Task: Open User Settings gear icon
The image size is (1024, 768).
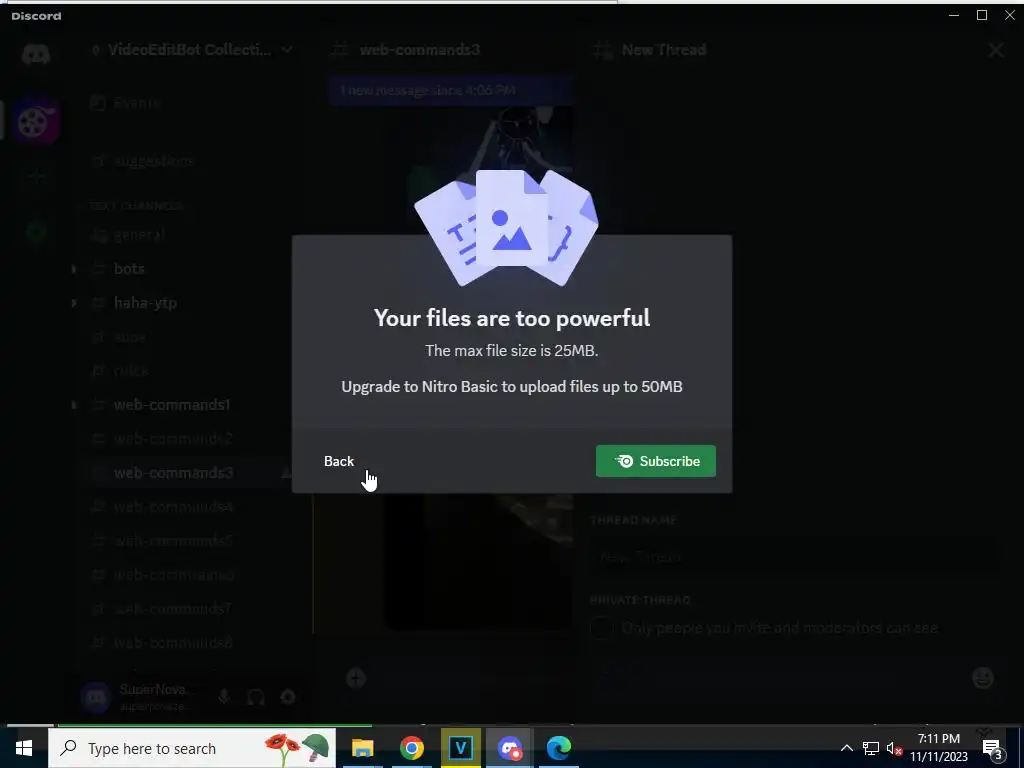Action: (x=288, y=697)
